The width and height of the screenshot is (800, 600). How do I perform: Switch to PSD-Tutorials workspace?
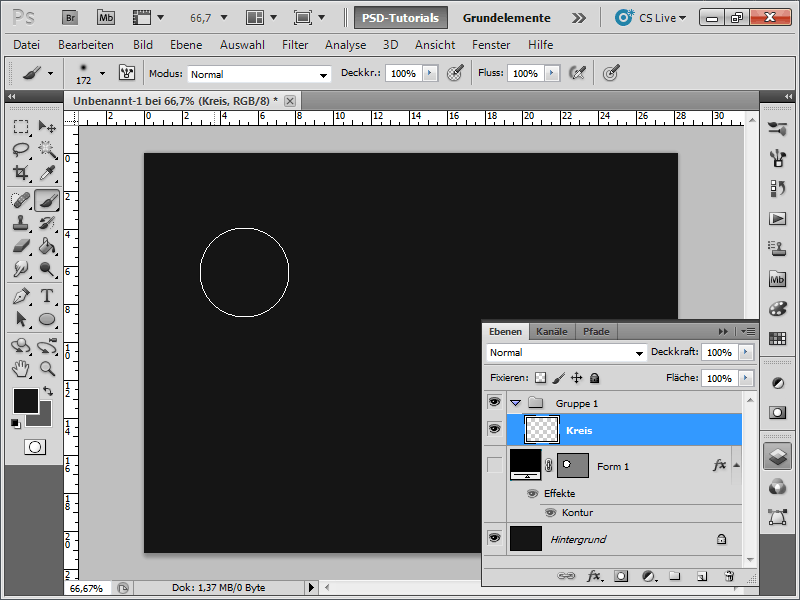coord(401,18)
